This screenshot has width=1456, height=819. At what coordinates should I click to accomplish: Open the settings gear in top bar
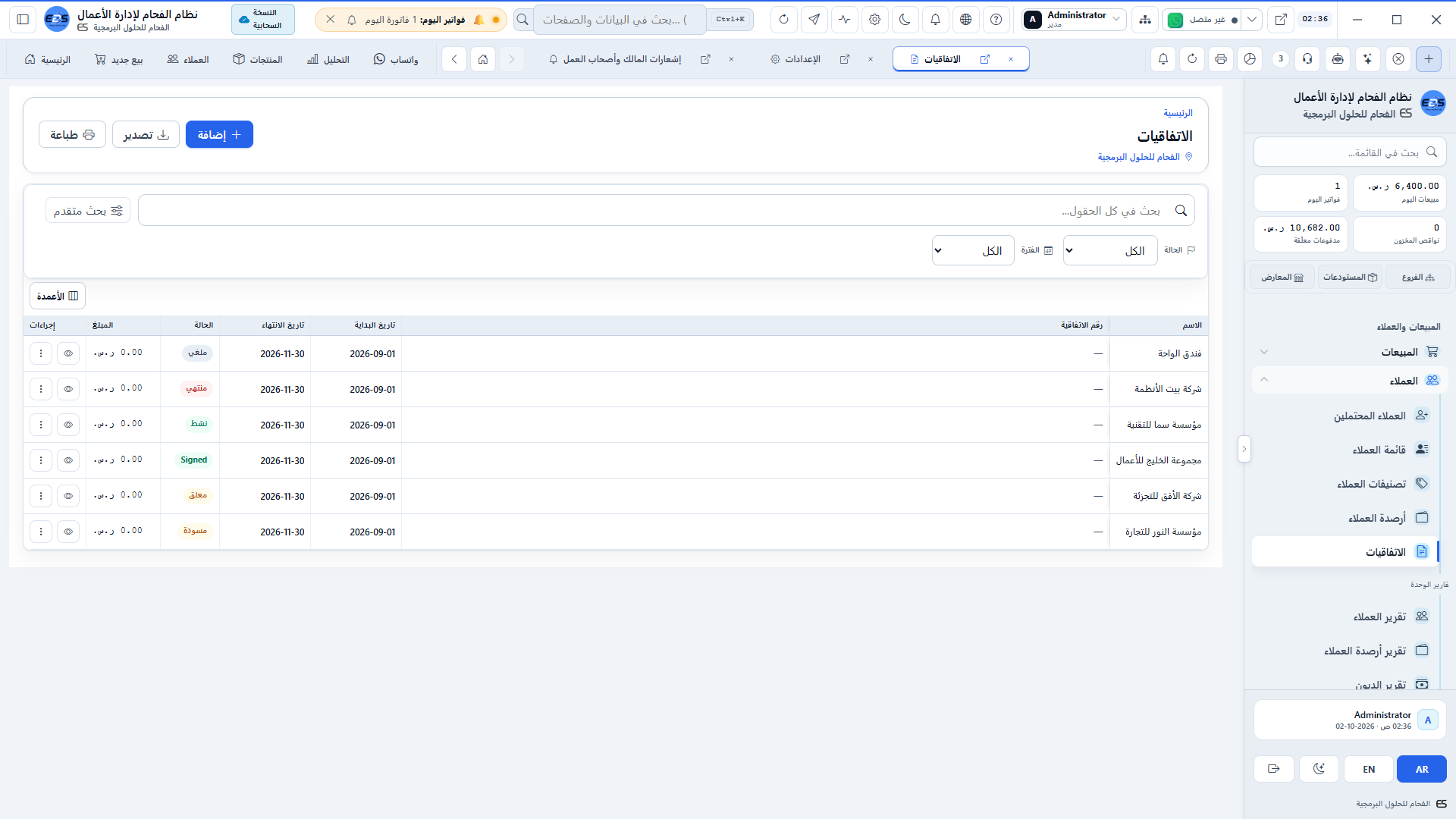tap(875, 20)
